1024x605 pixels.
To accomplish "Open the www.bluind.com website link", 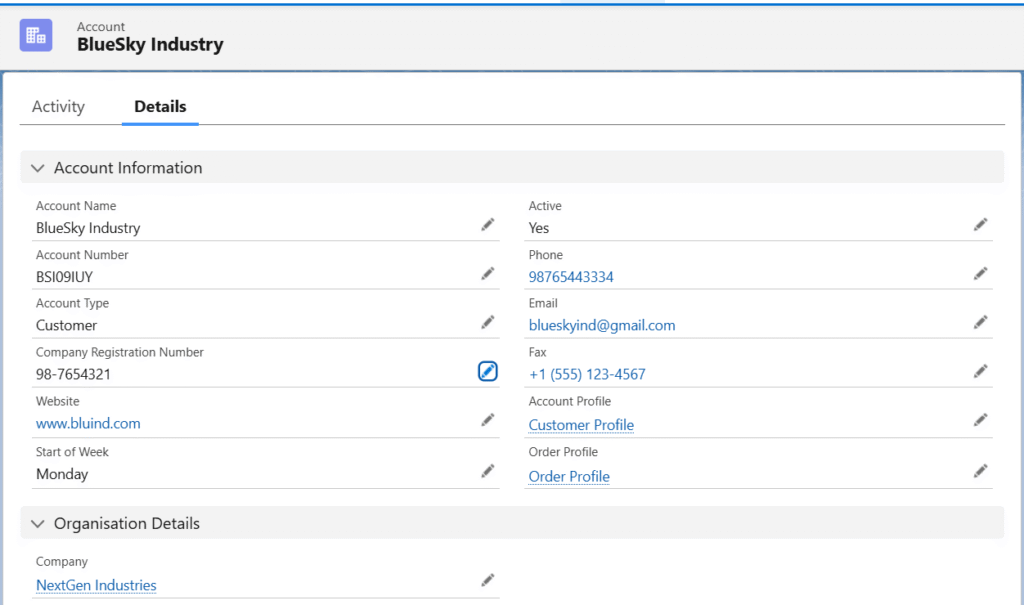I will [88, 424].
